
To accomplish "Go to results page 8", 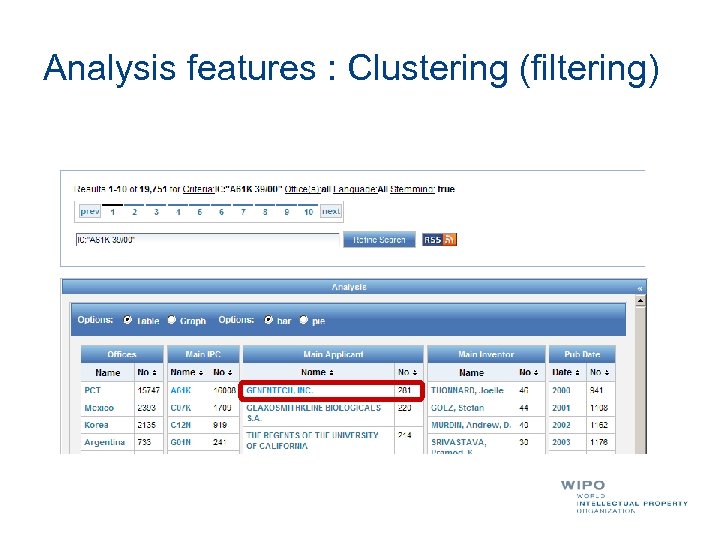I will [x=265, y=212].
